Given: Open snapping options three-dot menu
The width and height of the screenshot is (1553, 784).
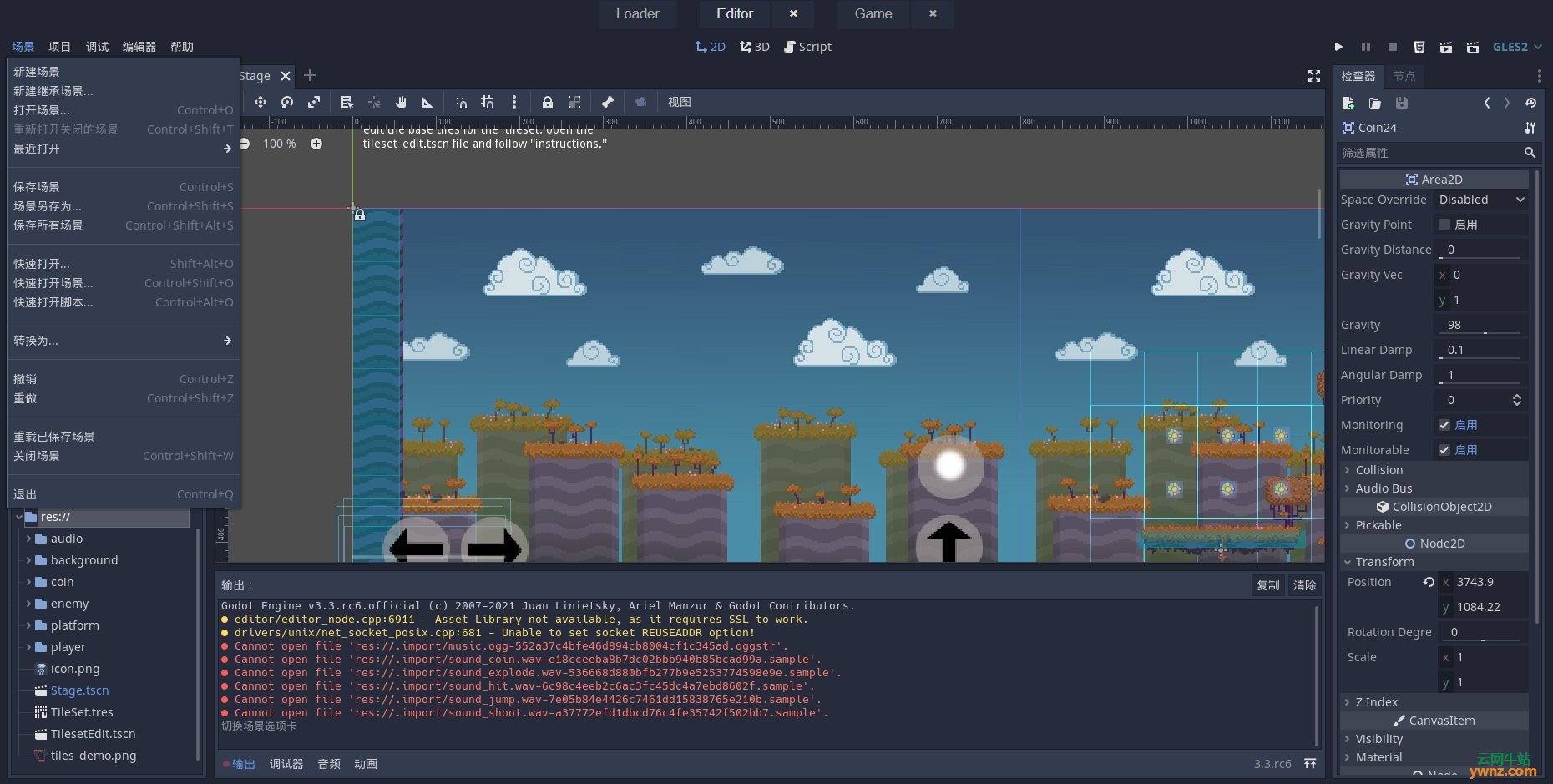Looking at the screenshot, I should [x=514, y=102].
